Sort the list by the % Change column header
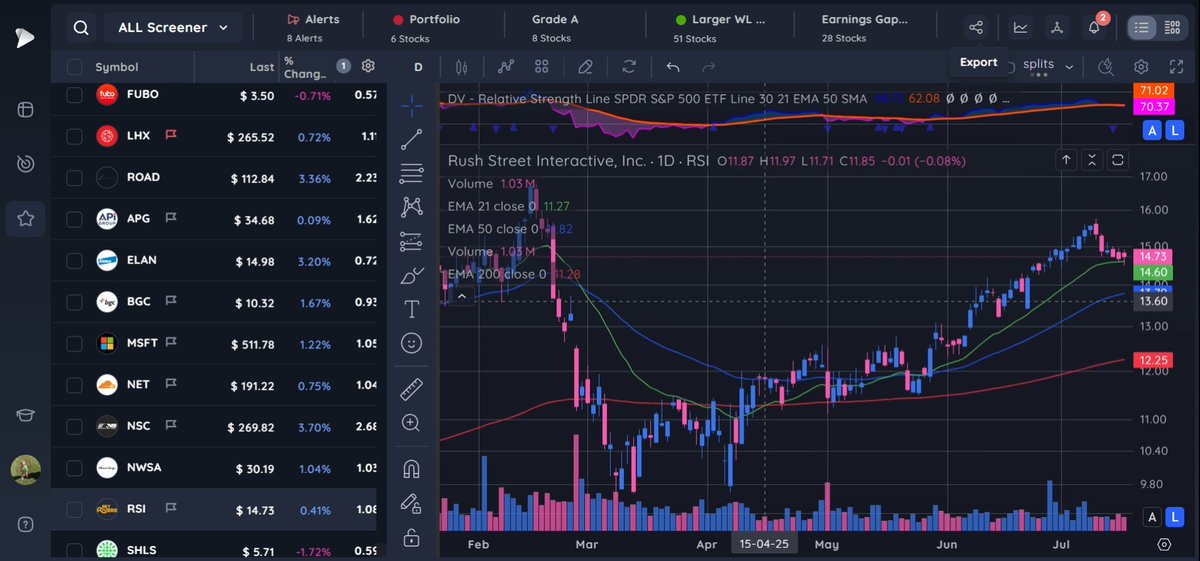Image resolution: width=1200 pixels, height=561 pixels. click(303, 67)
